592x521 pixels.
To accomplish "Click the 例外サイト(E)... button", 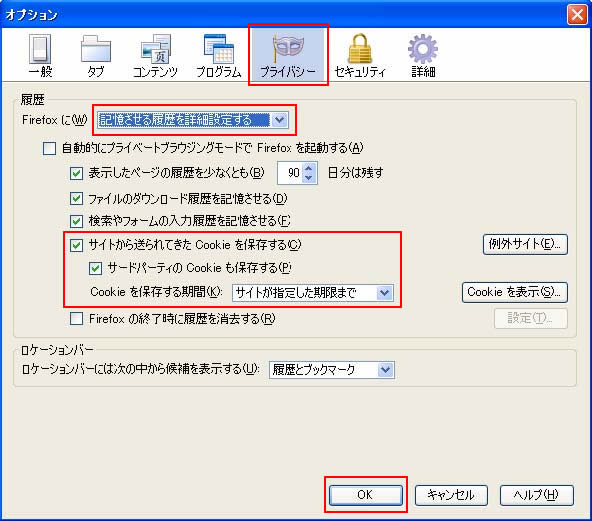I will tap(525, 244).
